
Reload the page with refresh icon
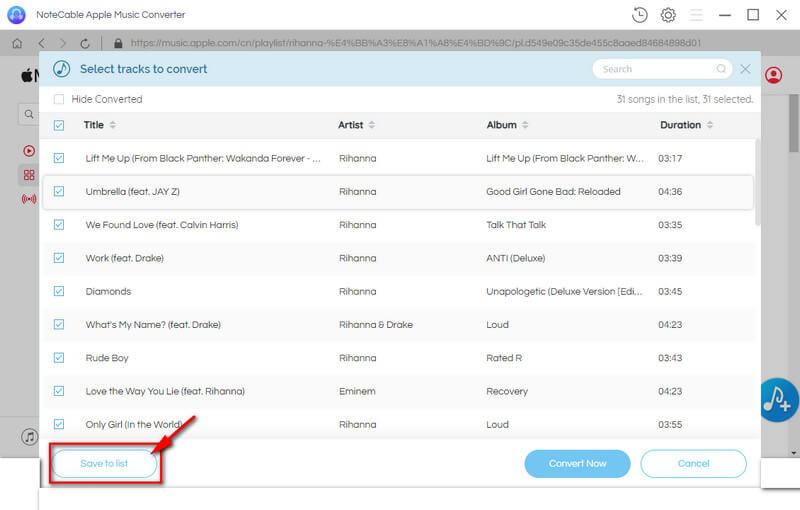(x=85, y=43)
